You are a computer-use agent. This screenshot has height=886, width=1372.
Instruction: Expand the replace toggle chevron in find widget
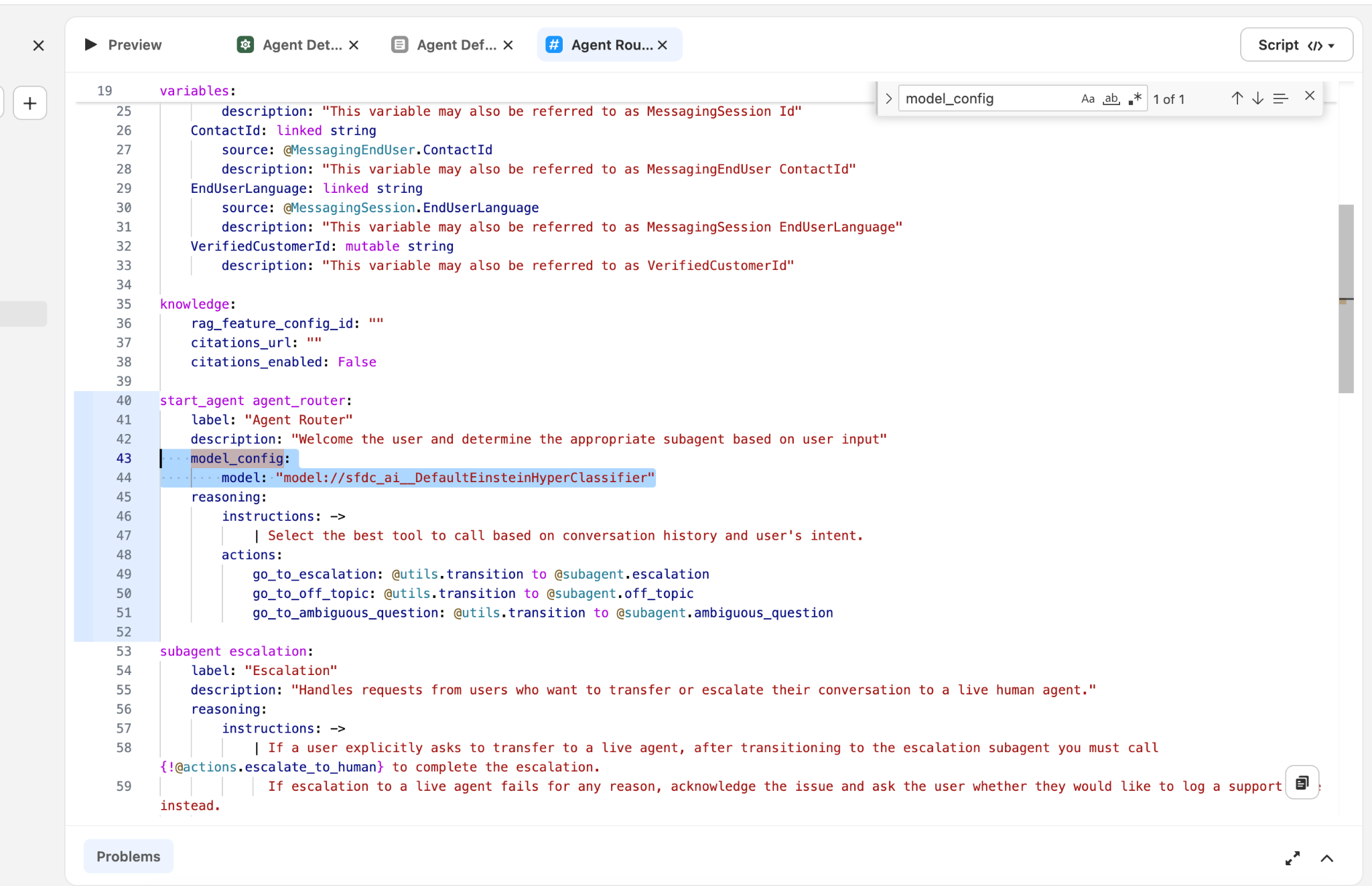click(888, 98)
